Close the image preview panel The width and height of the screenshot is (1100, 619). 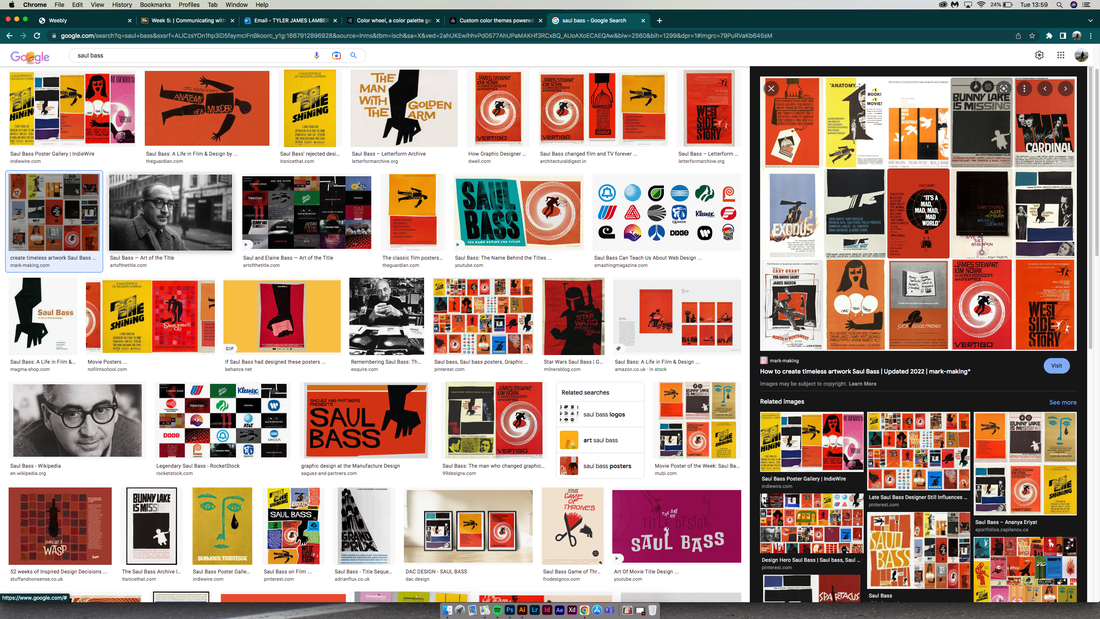[x=771, y=88]
